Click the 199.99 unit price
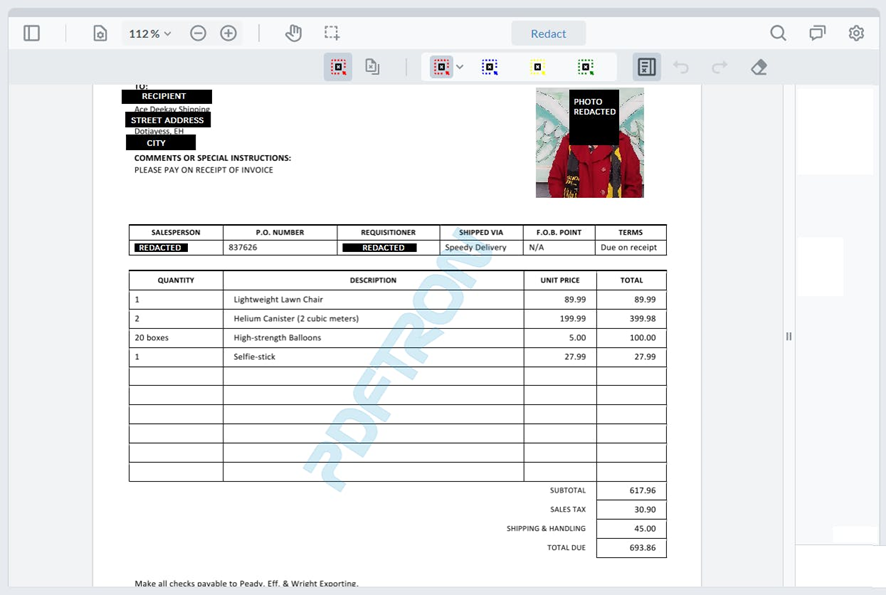Screen dimensions: 886x595 [x=572, y=318]
